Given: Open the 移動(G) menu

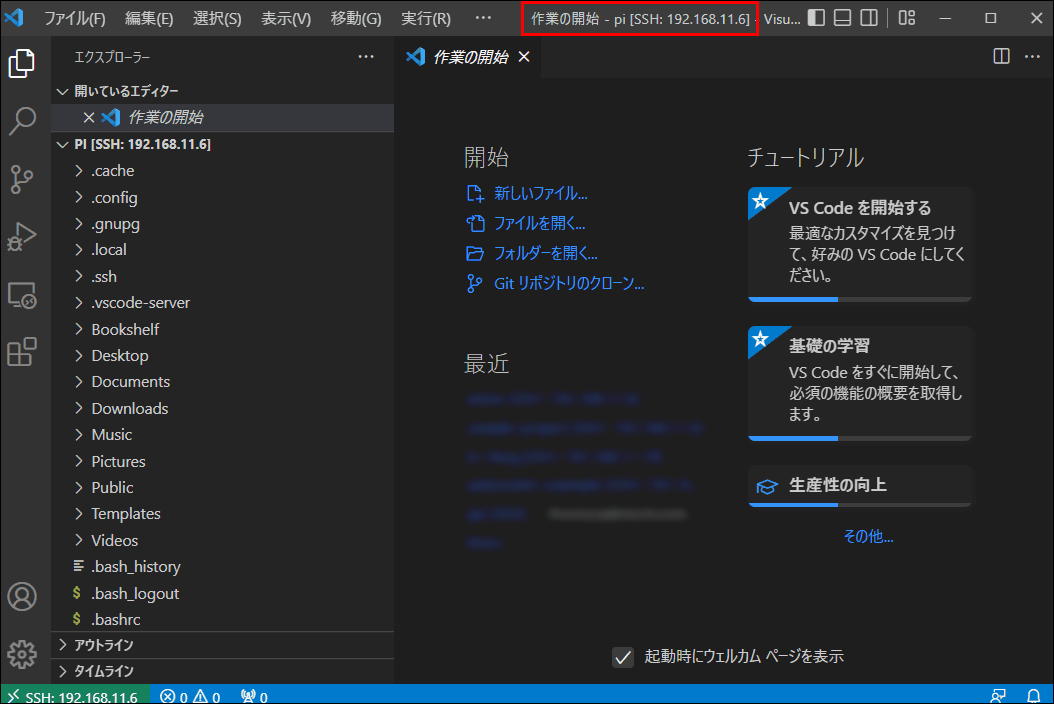Looking at the screenshot, I should point(356,18).
